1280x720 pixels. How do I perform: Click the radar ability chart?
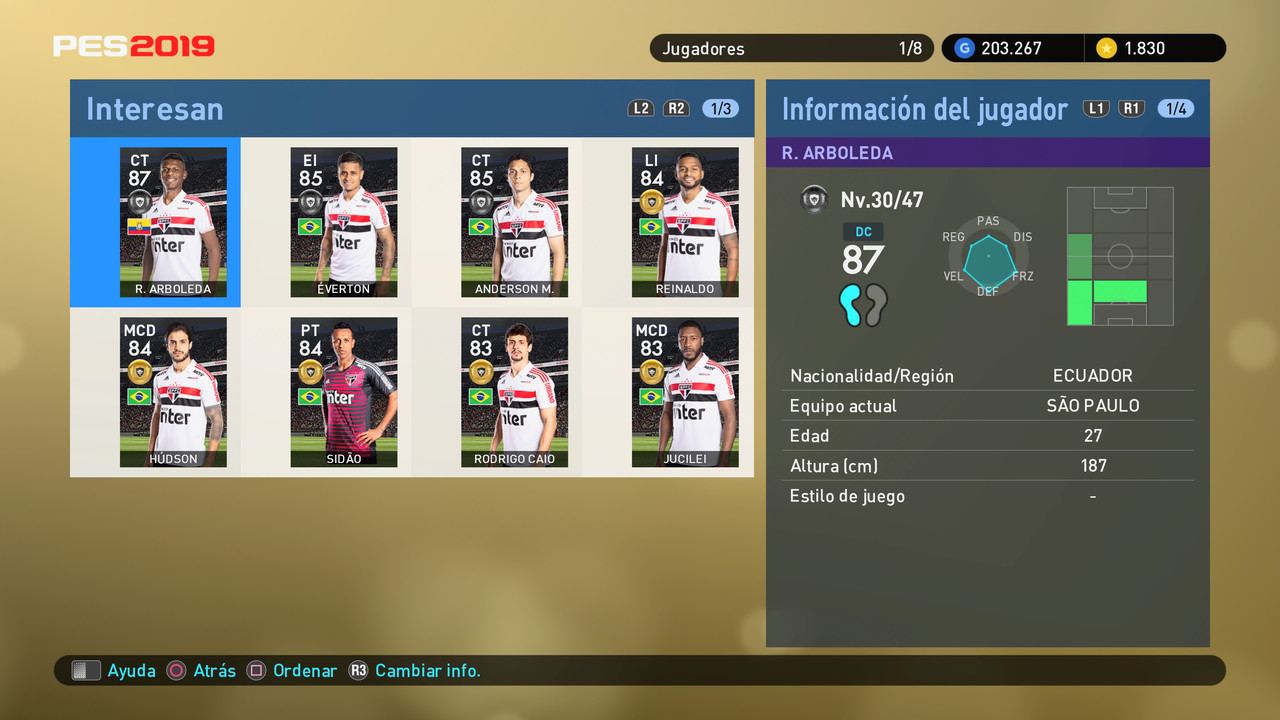click(x=988, y=256)
